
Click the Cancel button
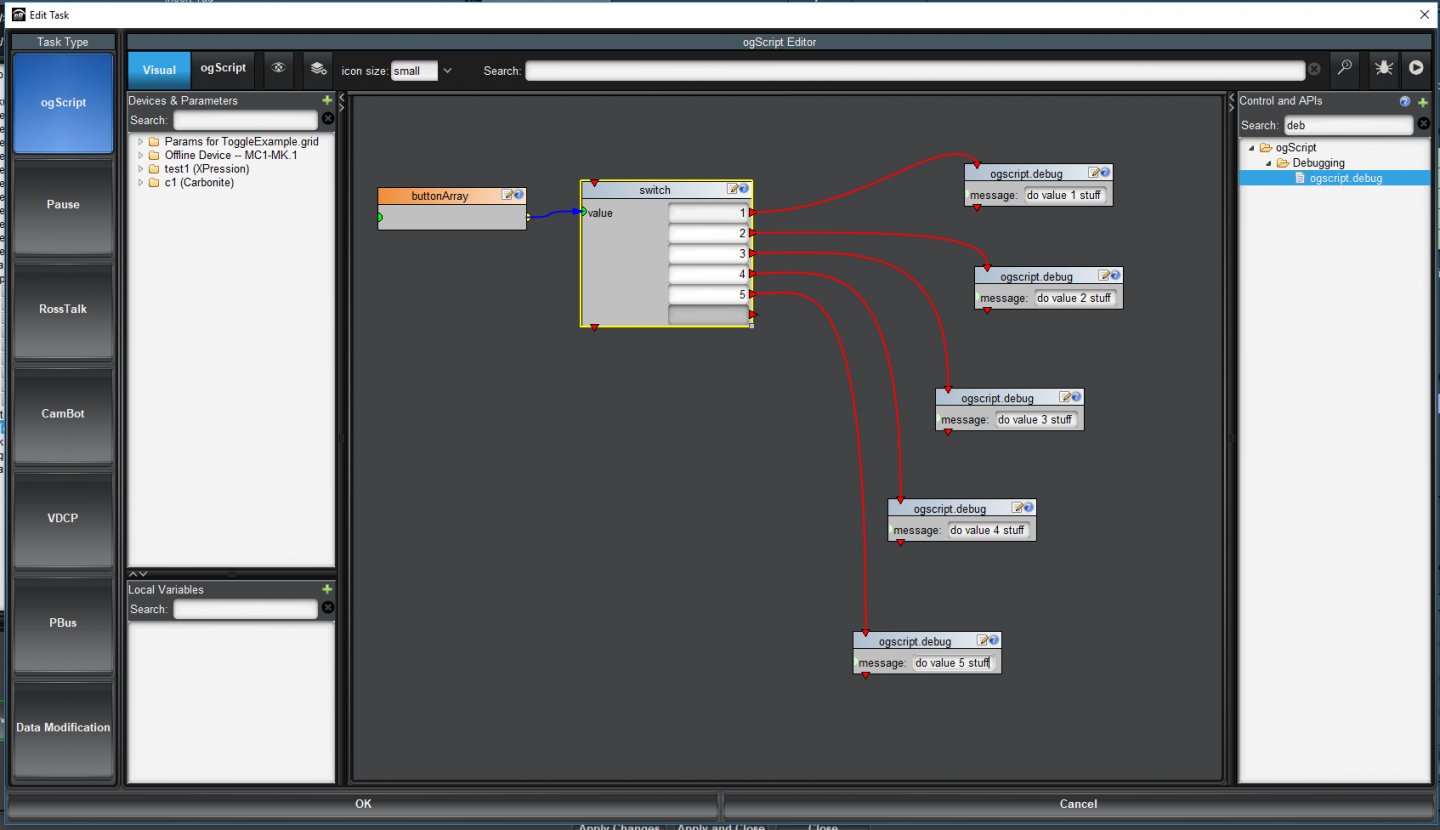click(1078, 804)
